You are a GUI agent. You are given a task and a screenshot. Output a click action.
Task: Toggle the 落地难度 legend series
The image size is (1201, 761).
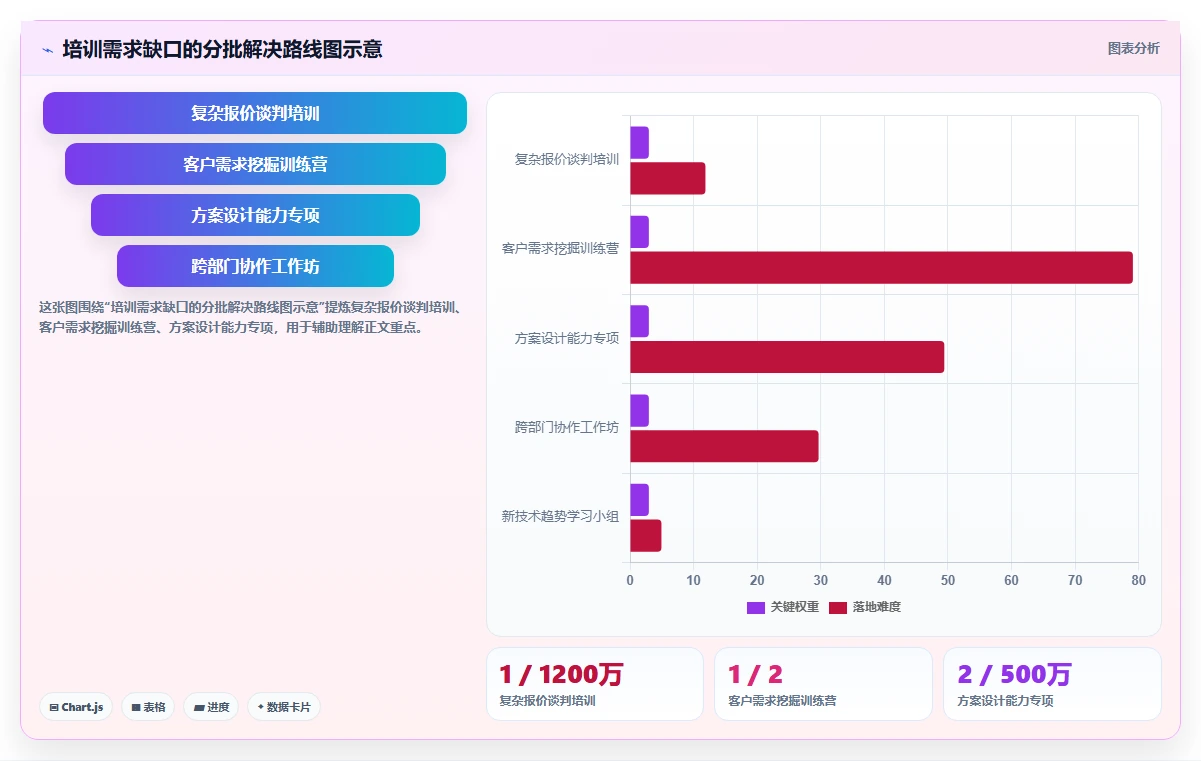click(865, 607)
